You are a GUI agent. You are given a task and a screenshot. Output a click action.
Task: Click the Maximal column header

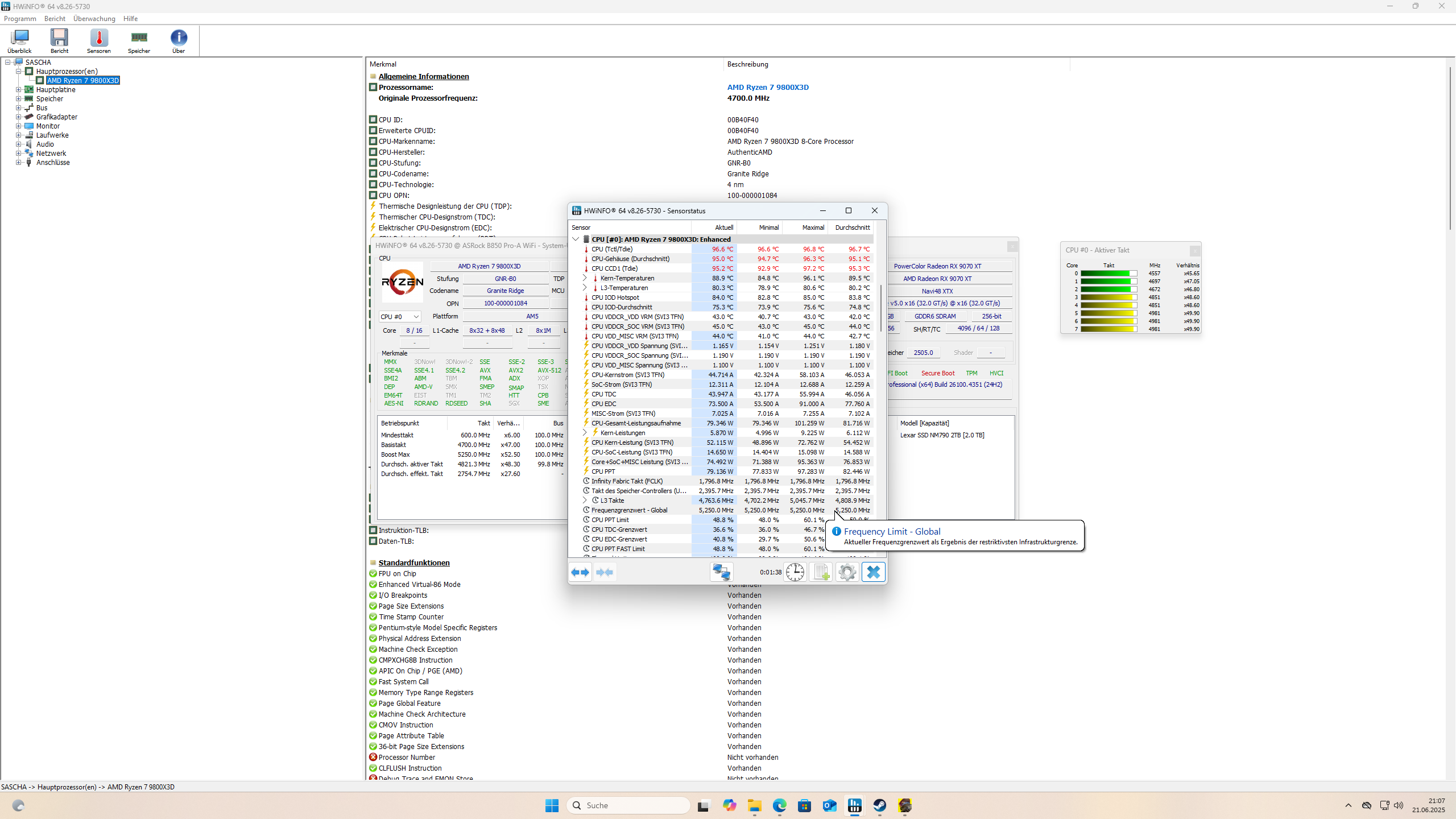pyautogui.click(x=813, y=227)
